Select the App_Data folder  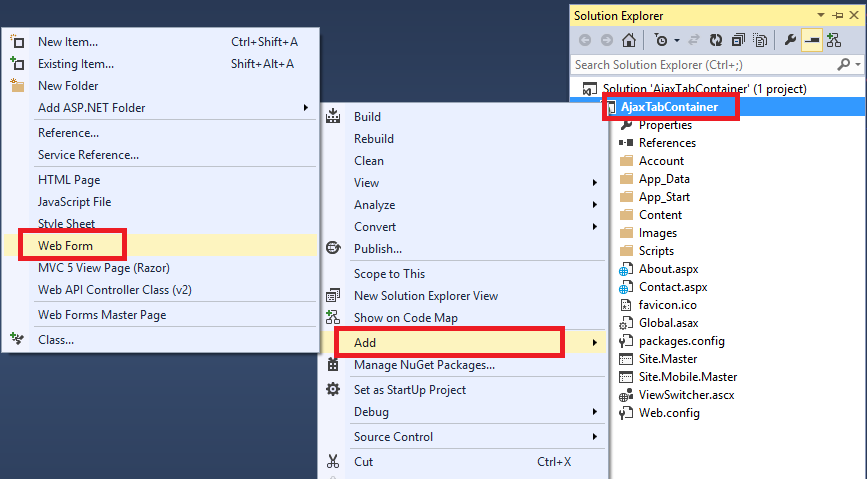pyautogui.click(x=664, y=179)
